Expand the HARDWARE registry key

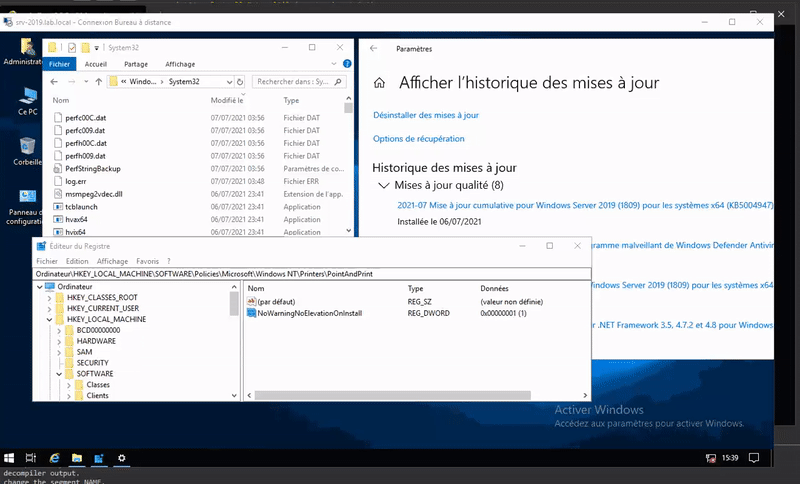(59, 341)
